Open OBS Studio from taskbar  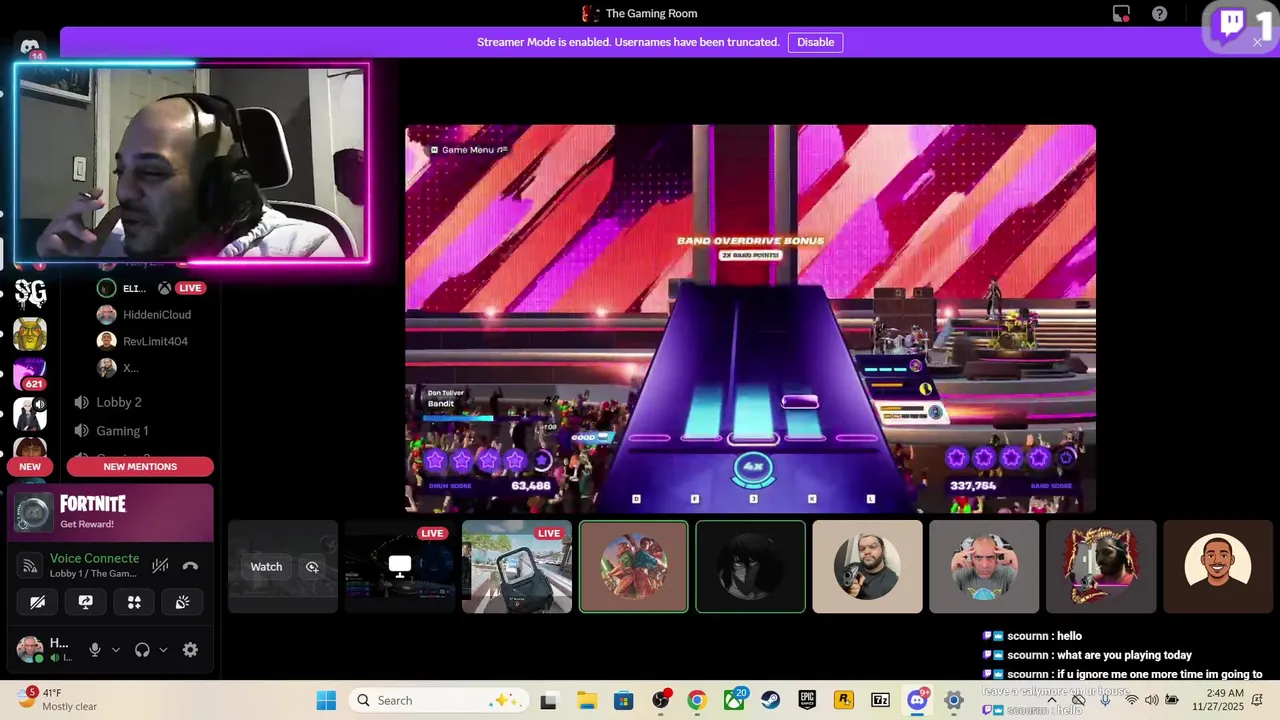click(x=660, y=700)
